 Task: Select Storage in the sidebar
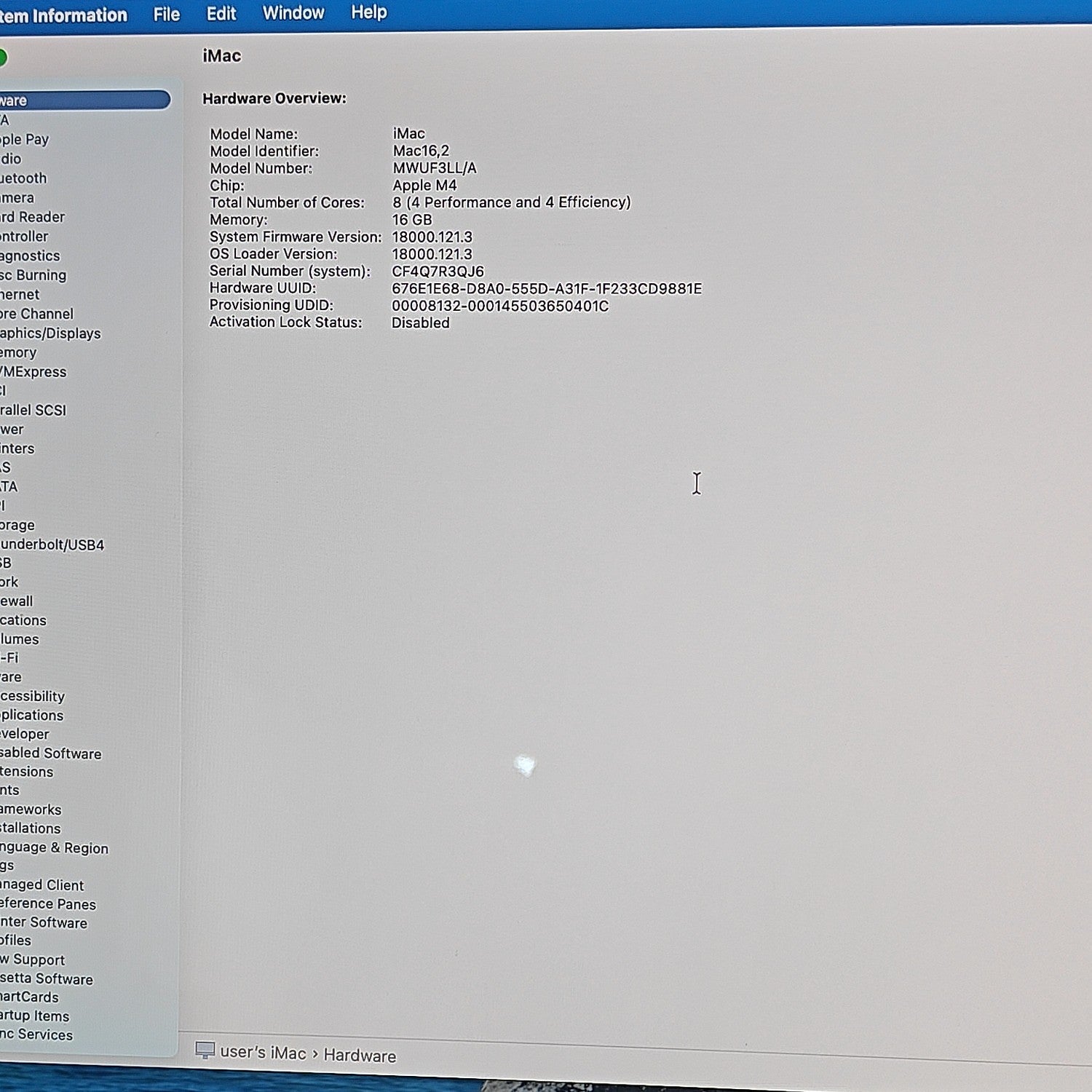point(17,525)
